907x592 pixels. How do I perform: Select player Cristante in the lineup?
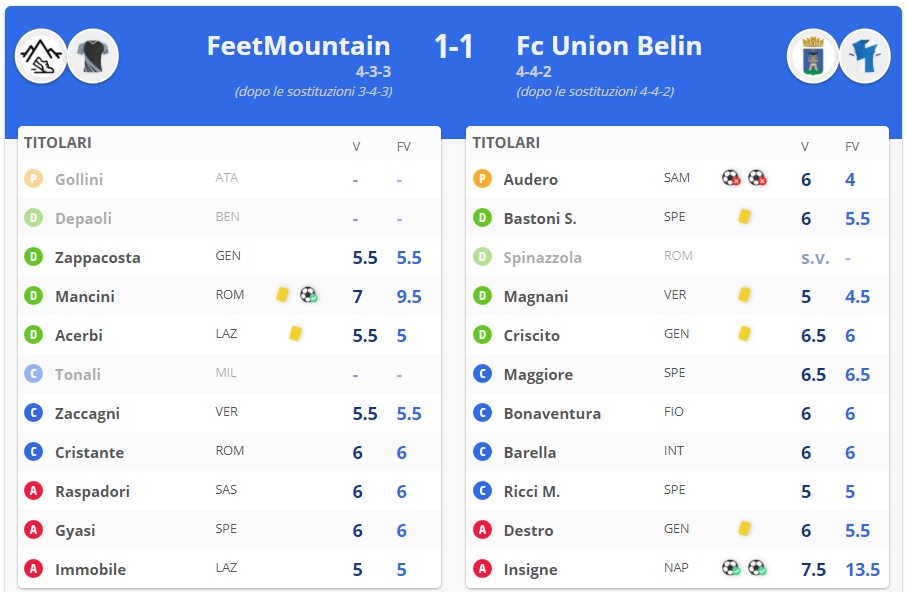[89, 452]
